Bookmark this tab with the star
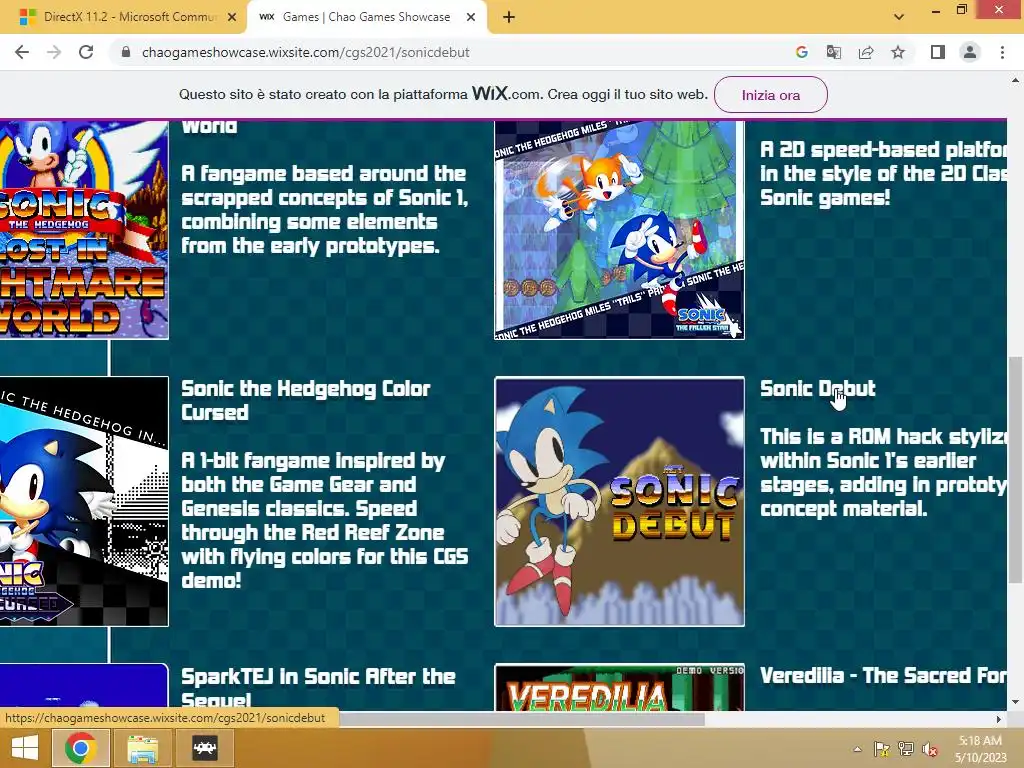 click(898, 52)
